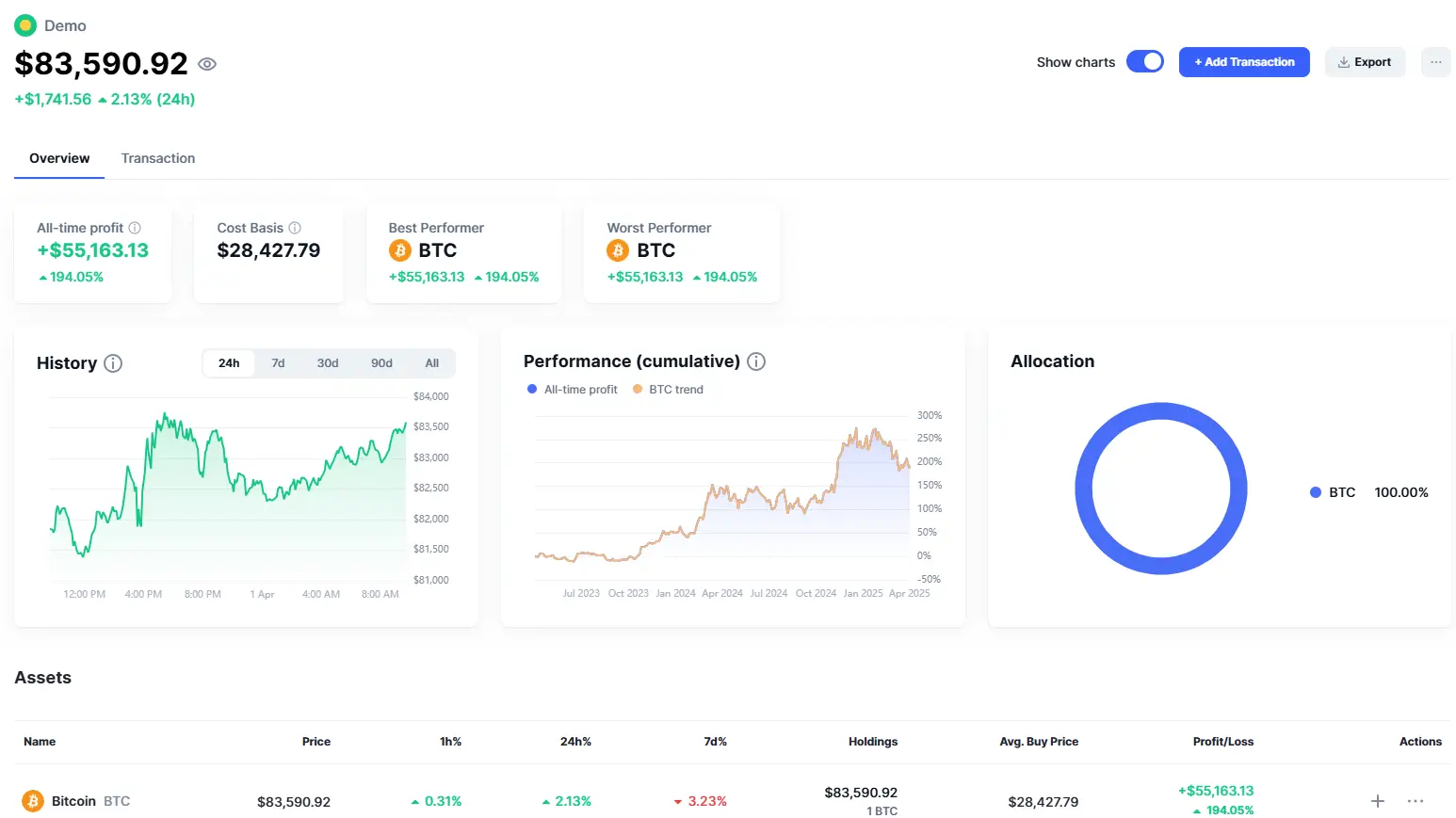The image size is (1456, 818).
Task: Click the +$1,741.56 24h change text
Action: pyautogui.click(x=54, y=99)
